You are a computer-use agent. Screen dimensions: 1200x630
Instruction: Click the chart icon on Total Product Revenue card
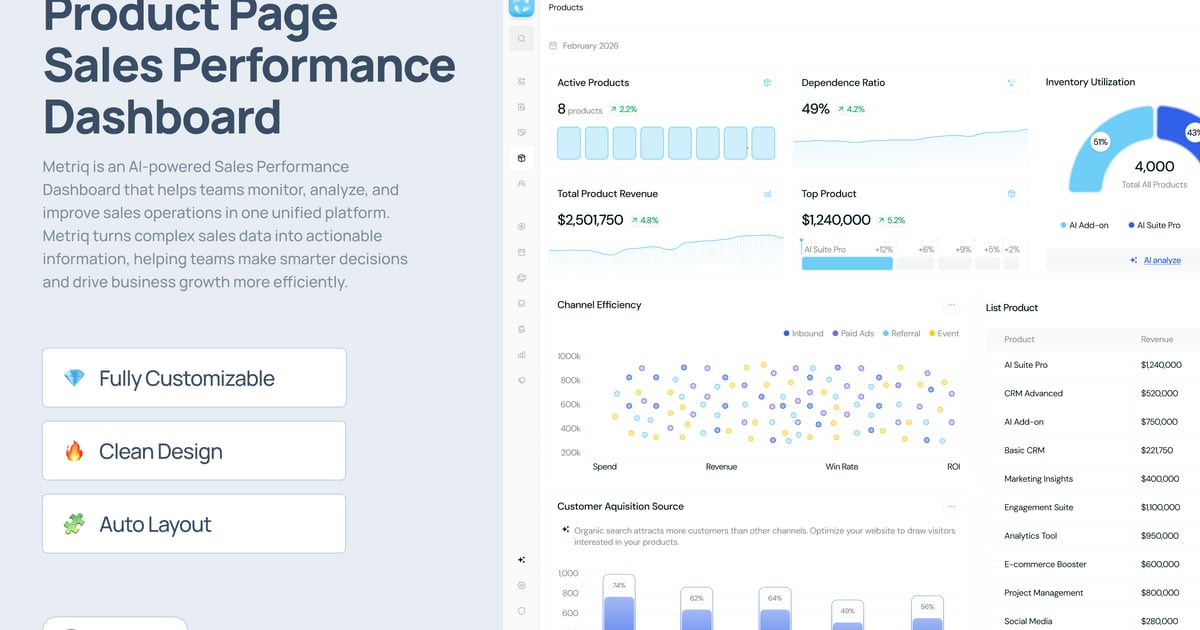[x=767, y=194]
